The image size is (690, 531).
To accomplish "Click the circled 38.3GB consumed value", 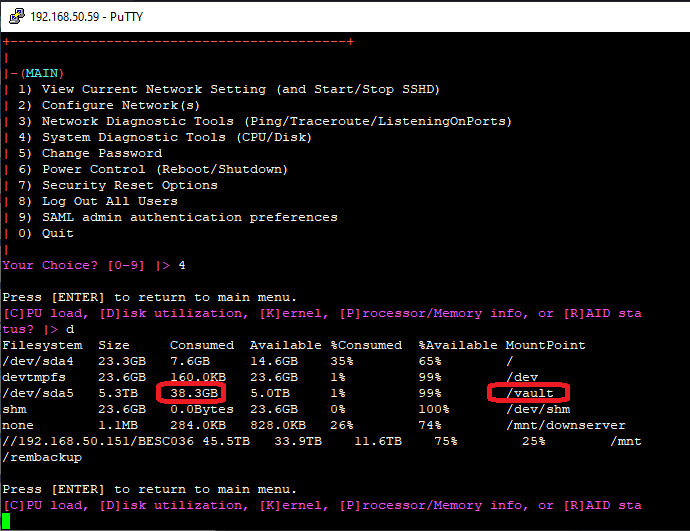I will click(192, 393).
